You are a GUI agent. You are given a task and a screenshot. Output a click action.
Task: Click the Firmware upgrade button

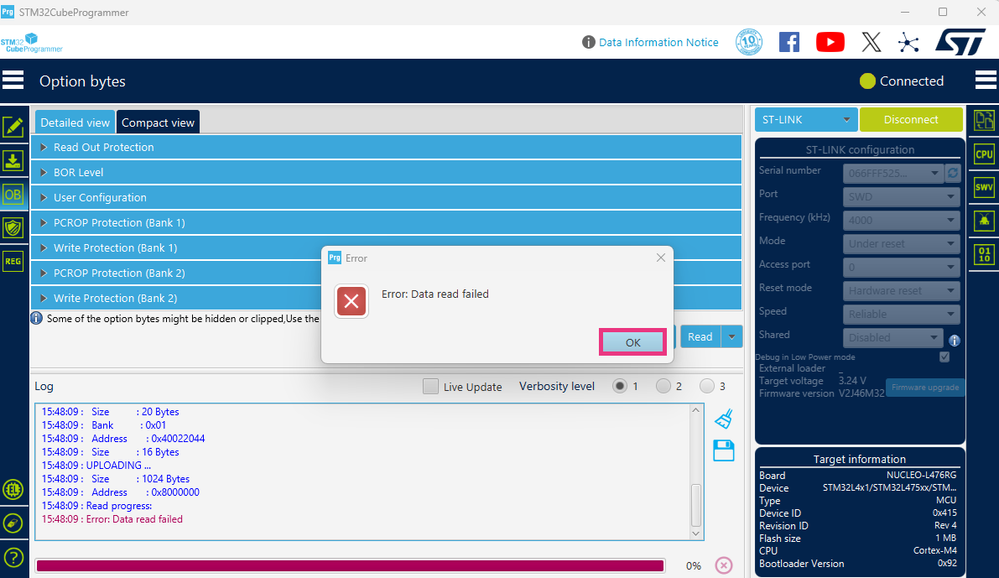[925, 387]
